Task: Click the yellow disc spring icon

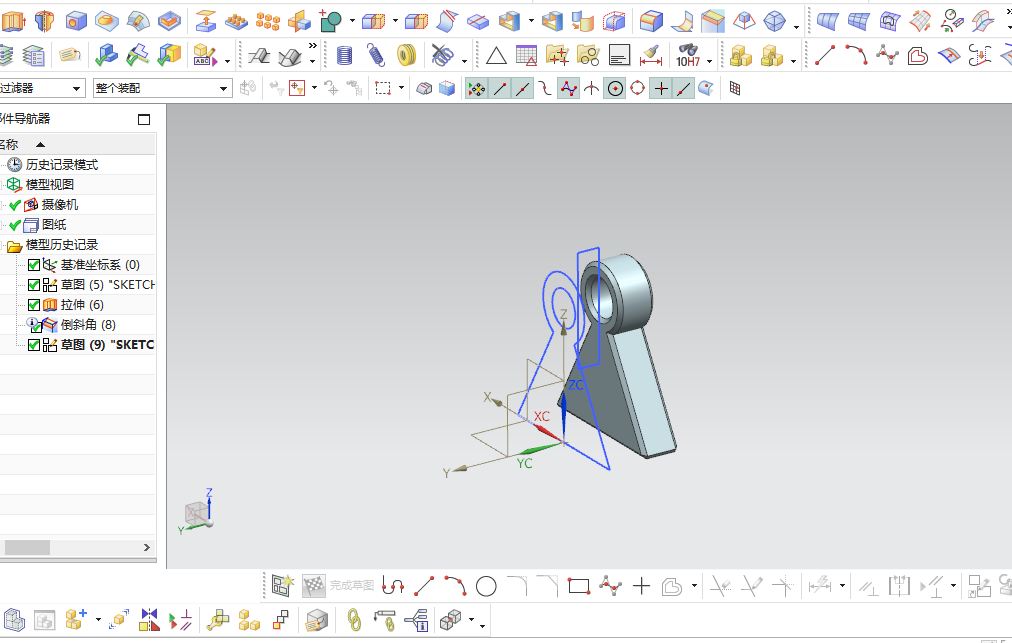Action: pos(407,56)
